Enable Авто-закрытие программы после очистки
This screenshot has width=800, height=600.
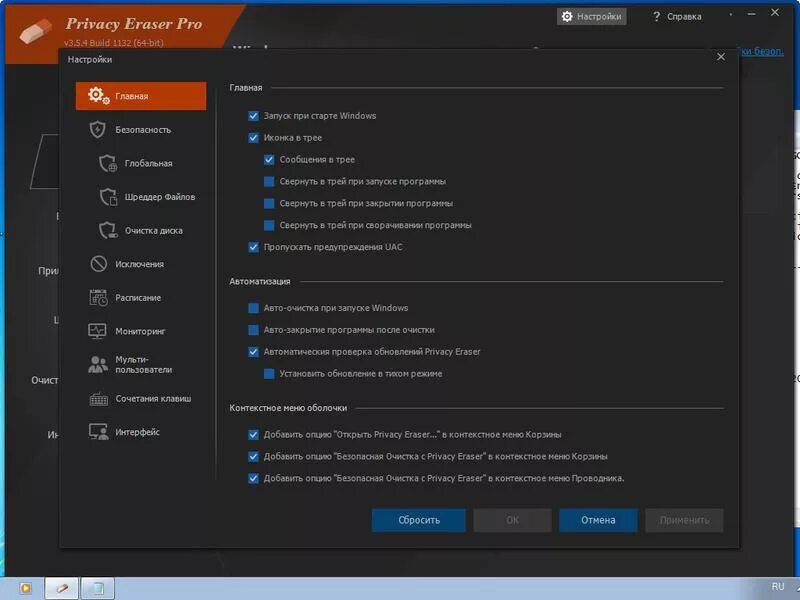[253, 330]
